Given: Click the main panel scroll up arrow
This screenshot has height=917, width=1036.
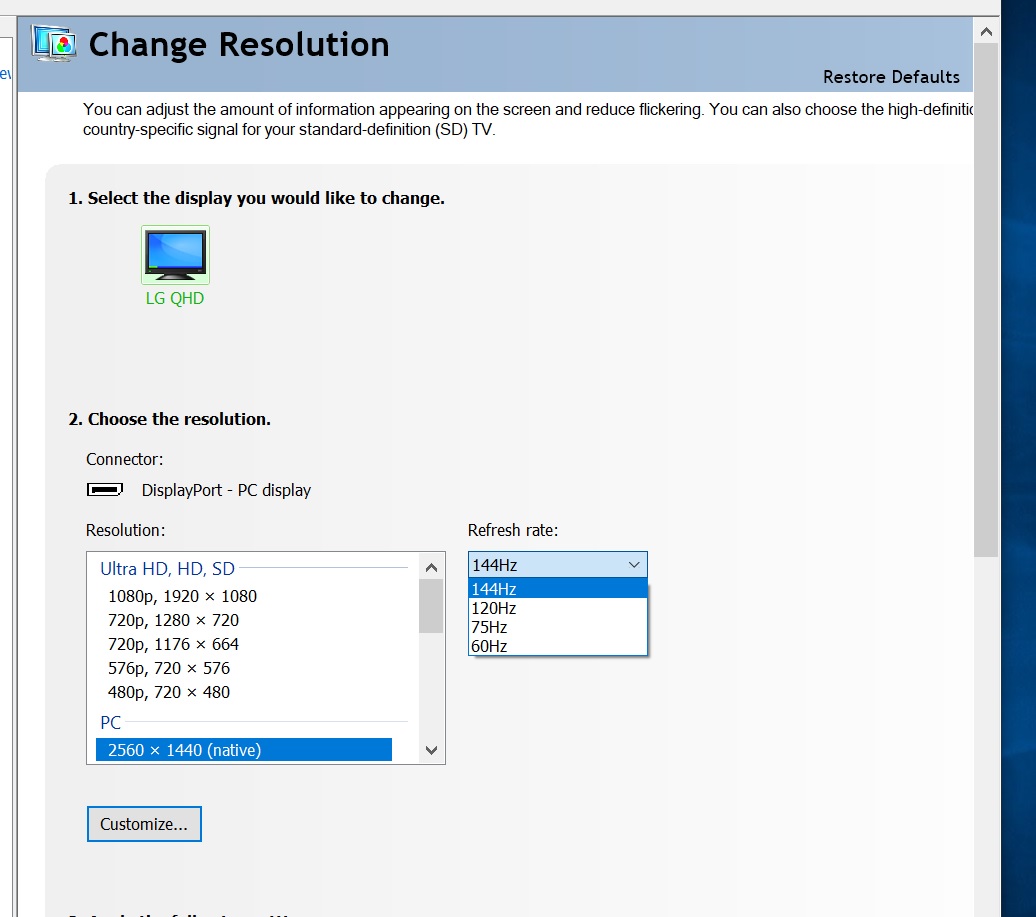Looking at the screenshot, I should [x=986, y=32].
